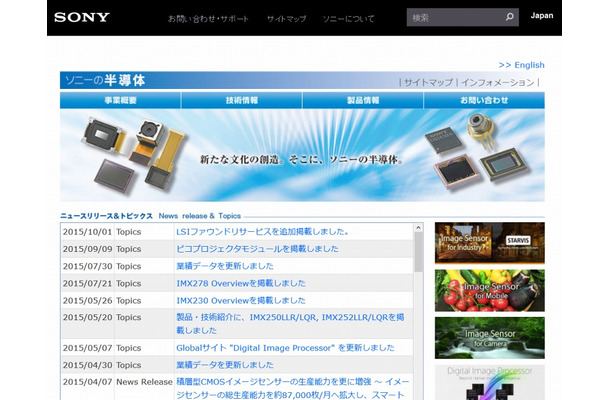This screenshot has width=610, height=400.
Task: Click the search magnifier icon
Action: click(510, 17)
